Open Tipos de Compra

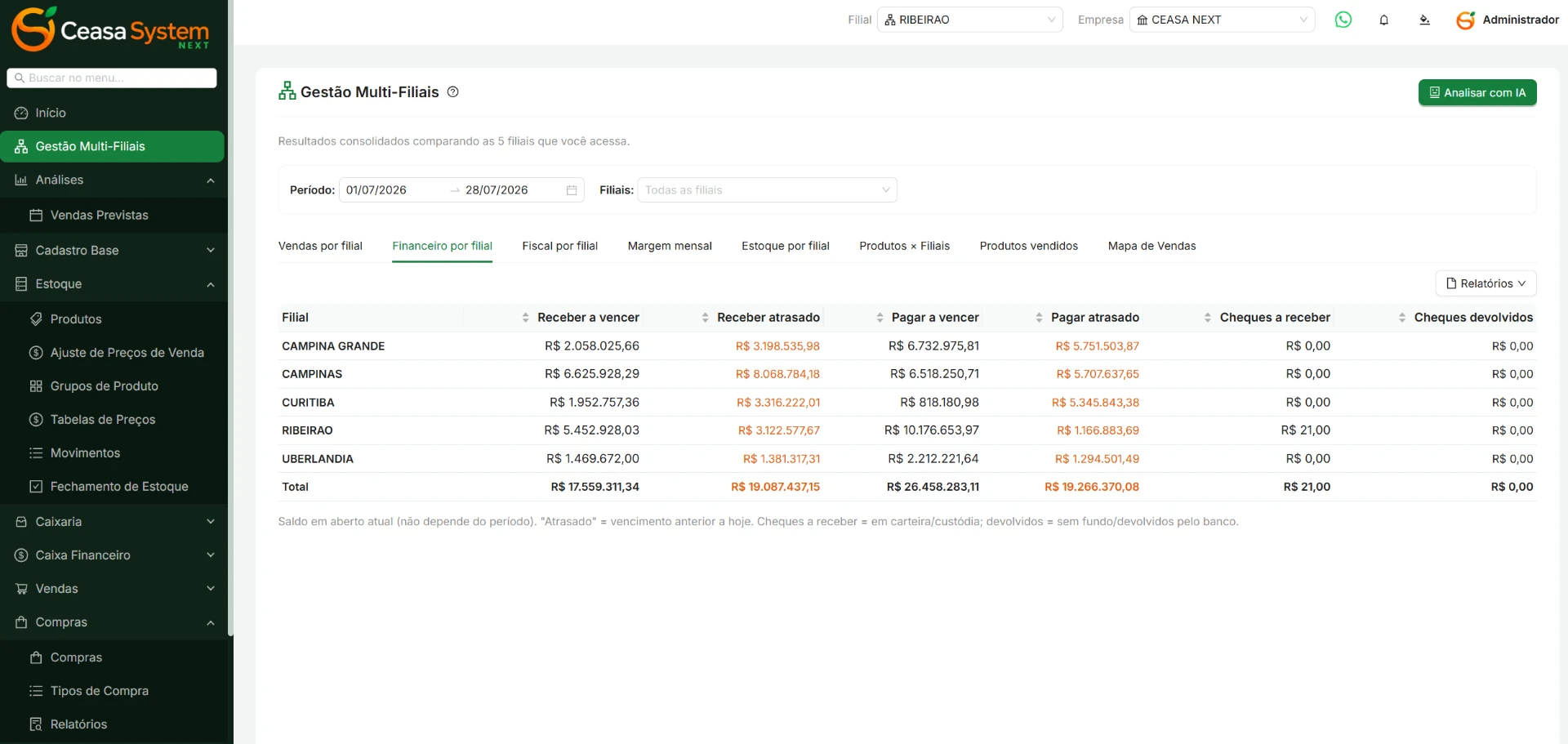[113, 690]
